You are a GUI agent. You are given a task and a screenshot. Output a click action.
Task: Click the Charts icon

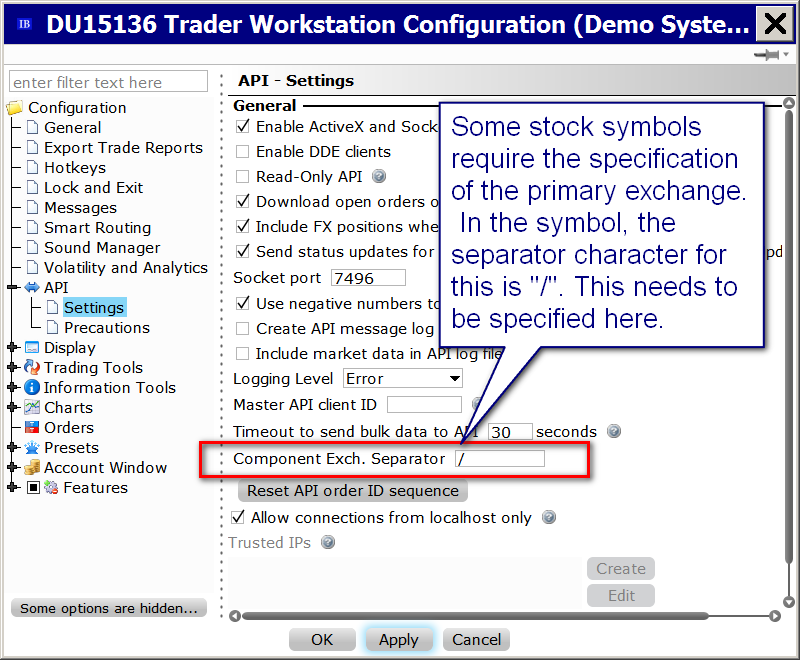point(32,407)
